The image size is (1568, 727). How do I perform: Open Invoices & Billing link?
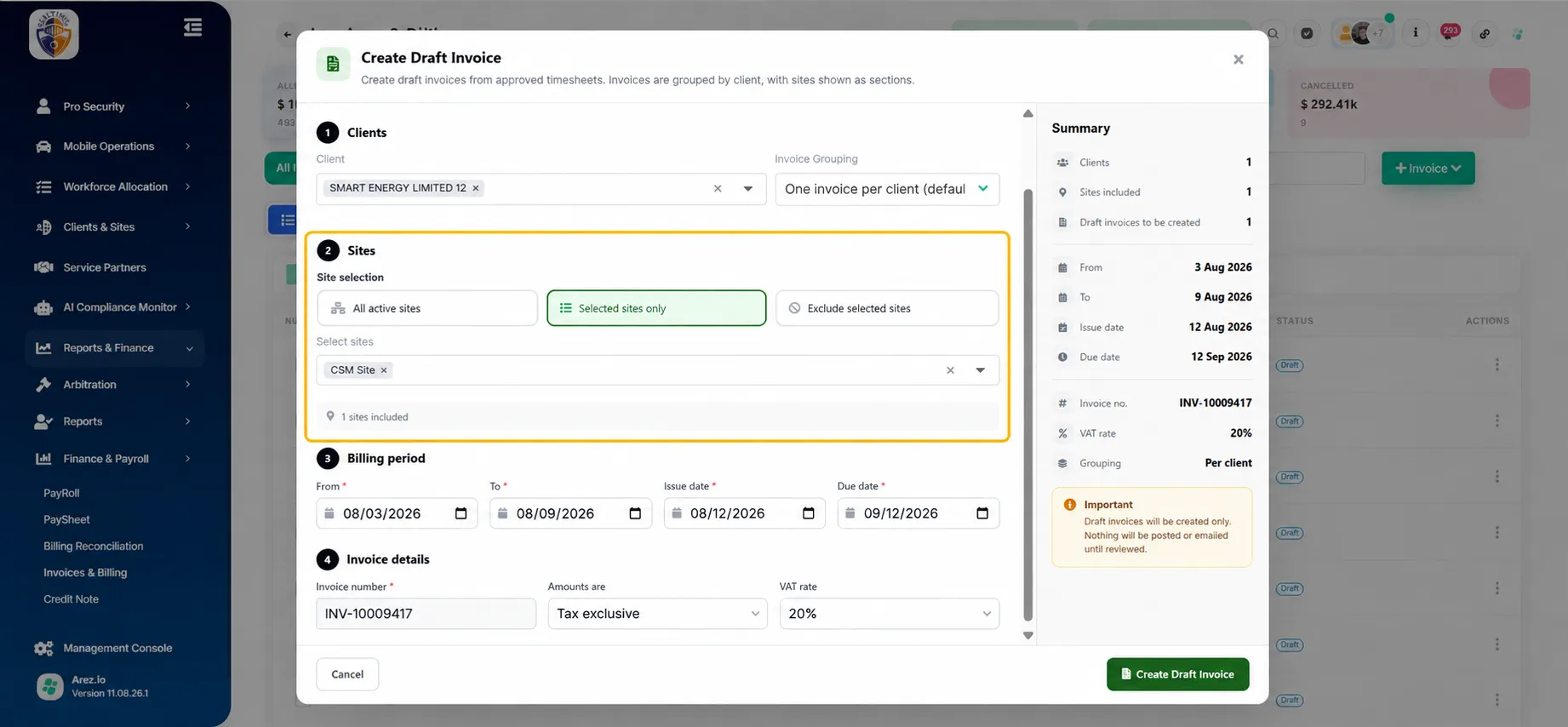coord(85,573)
